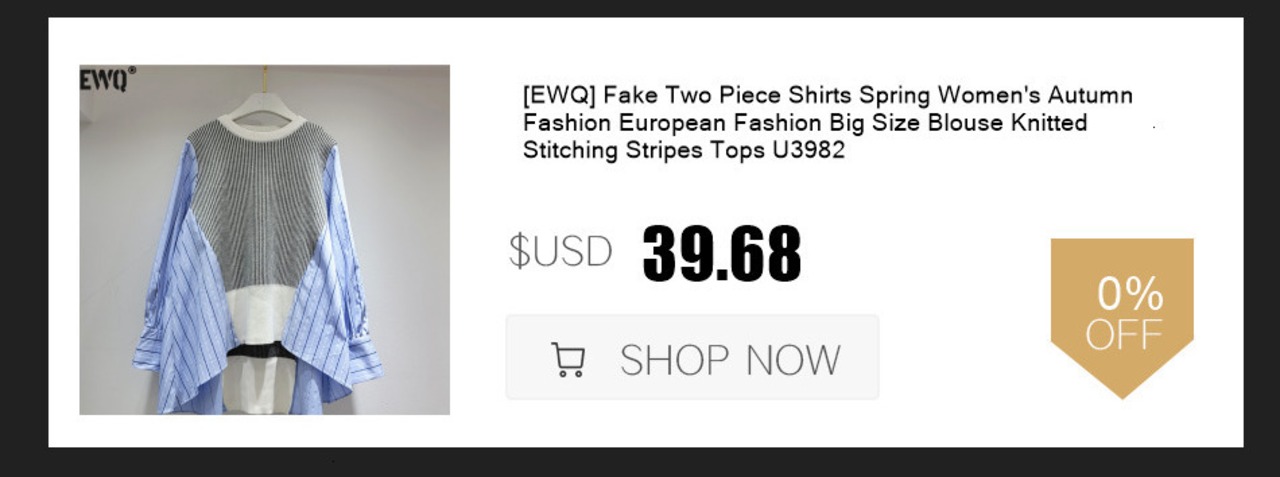
Task: Click the 39.68 price amount
Action: [722, 252]
